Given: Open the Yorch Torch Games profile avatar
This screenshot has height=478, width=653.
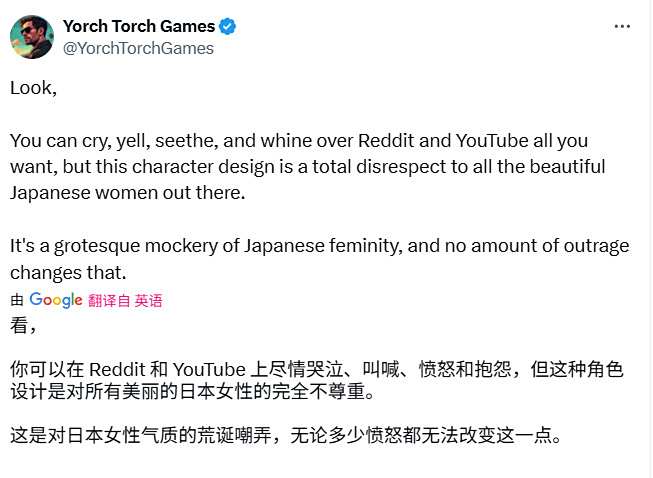Looking at the screenshot, I should [x=32, y=37].
